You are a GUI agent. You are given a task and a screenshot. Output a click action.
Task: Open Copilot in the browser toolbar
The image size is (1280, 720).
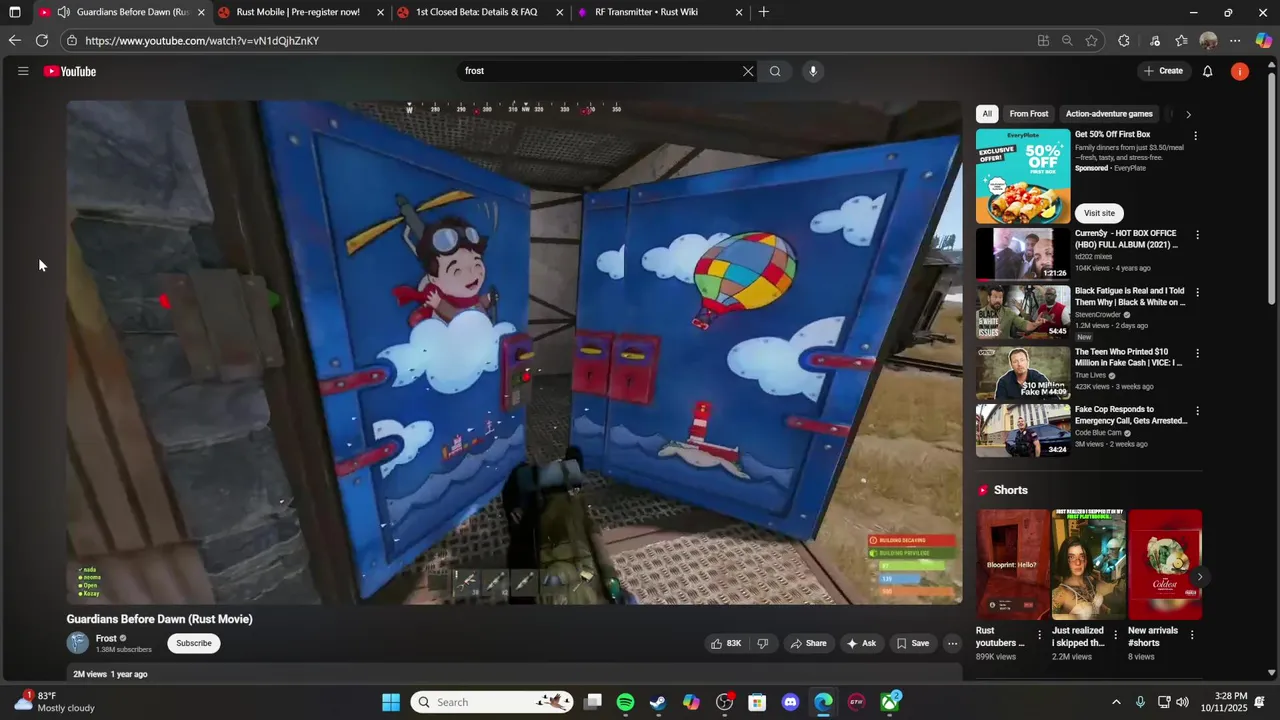(x=1263, y=40)
